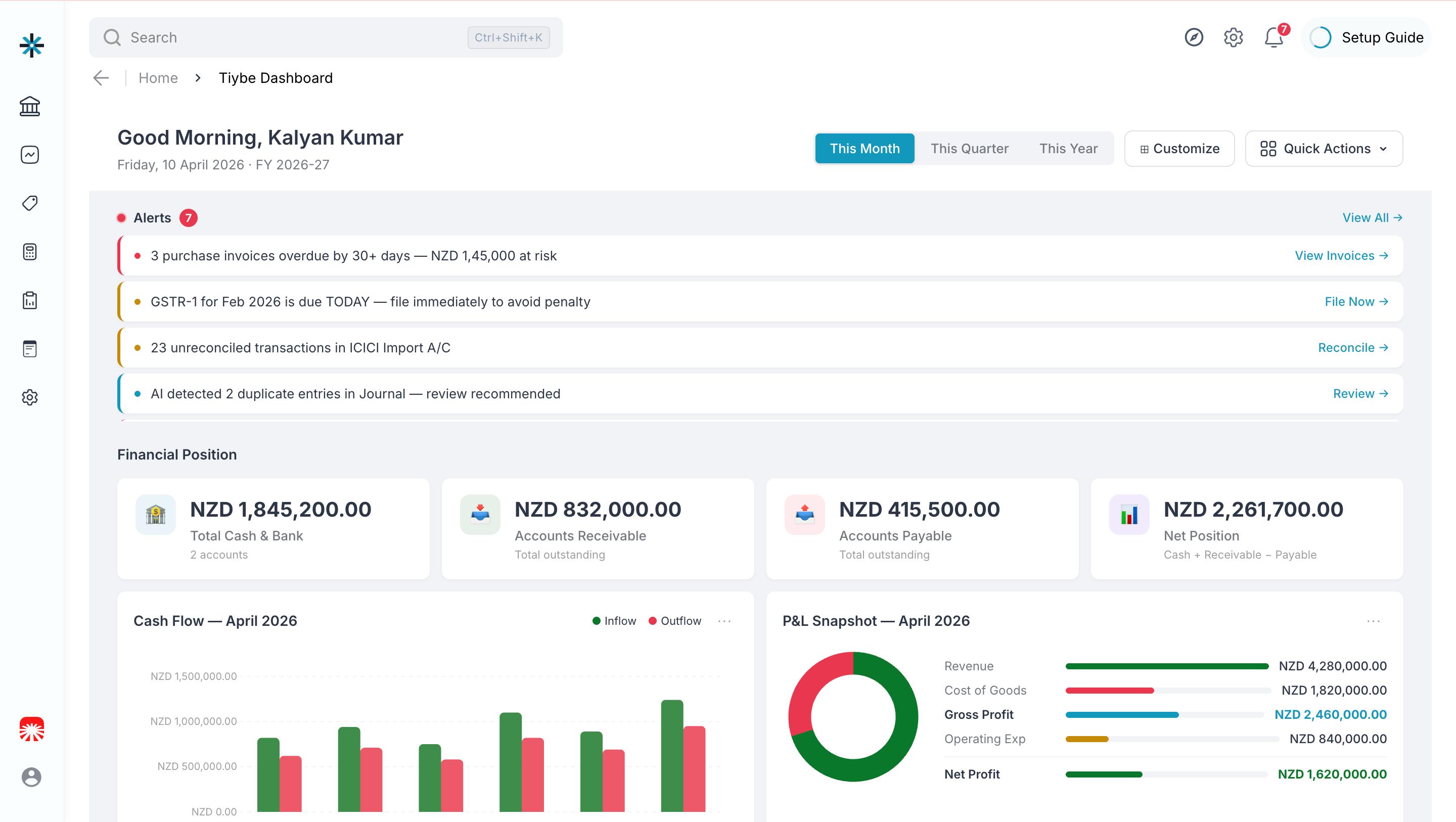Click the NZD 2,460,000.00 Gross Profit value
This screenshot has width=1456, height=822.
point(1331,715)
